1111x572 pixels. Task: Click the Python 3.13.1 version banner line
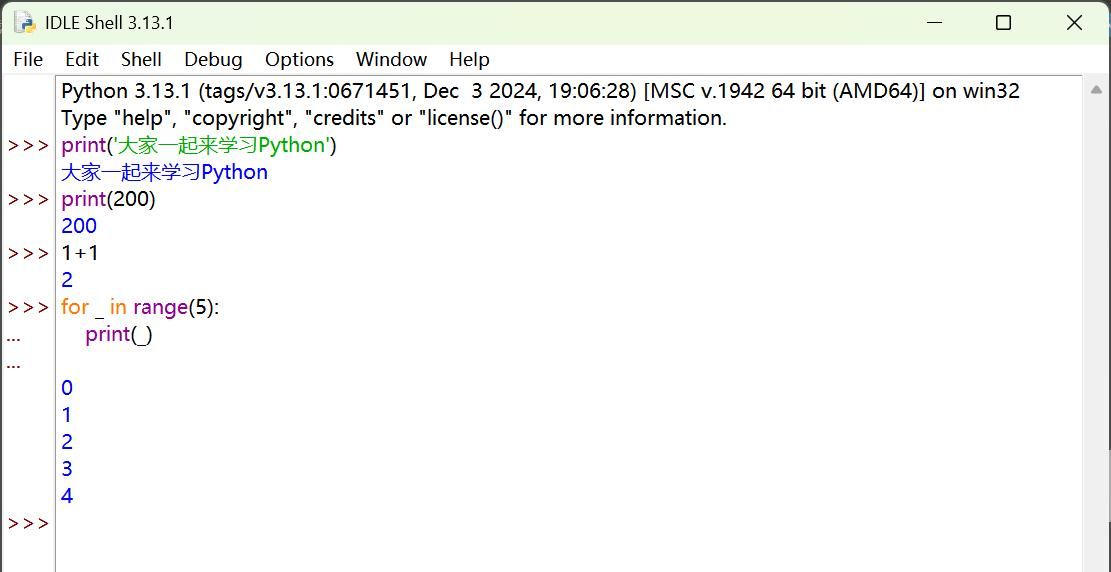click(540, 91)
